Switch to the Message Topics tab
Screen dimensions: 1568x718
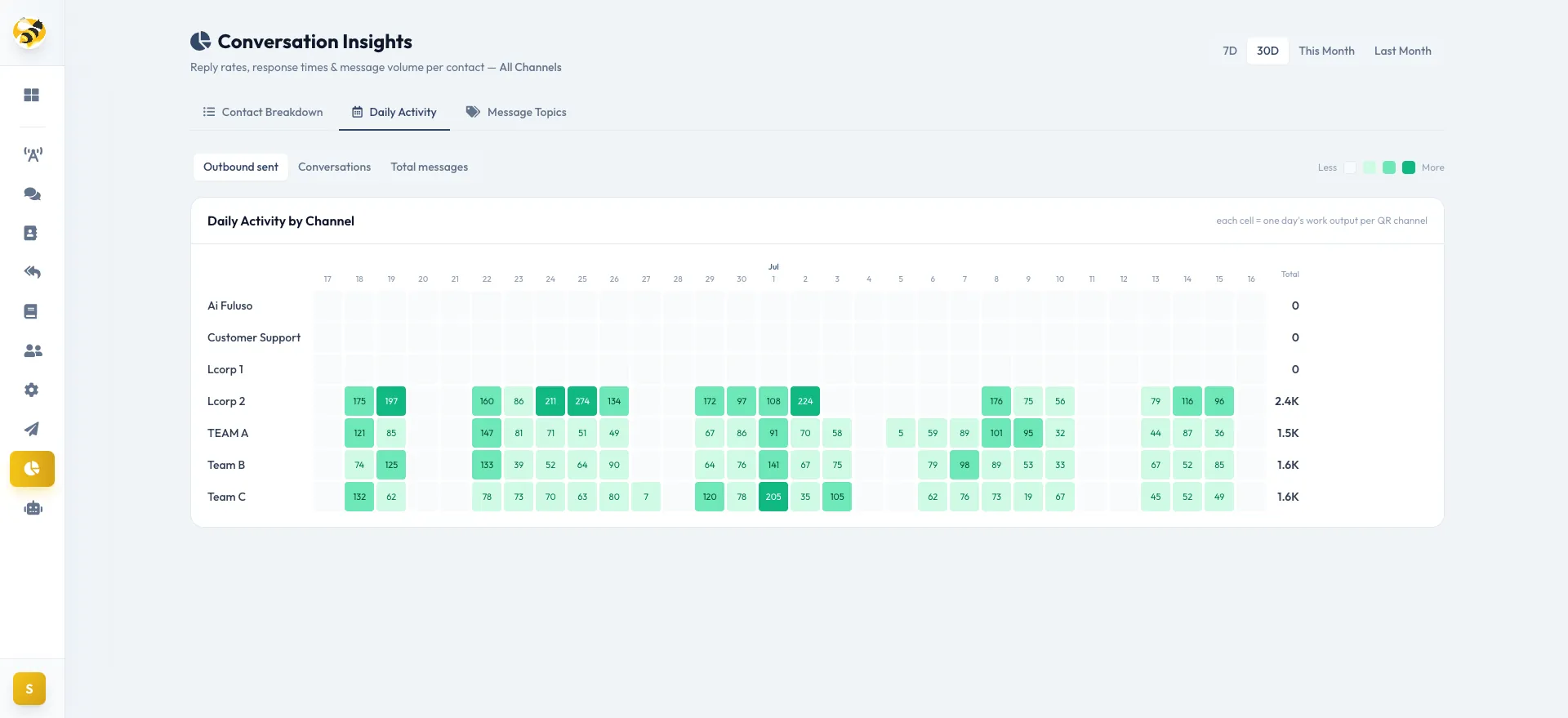(516, 112)
